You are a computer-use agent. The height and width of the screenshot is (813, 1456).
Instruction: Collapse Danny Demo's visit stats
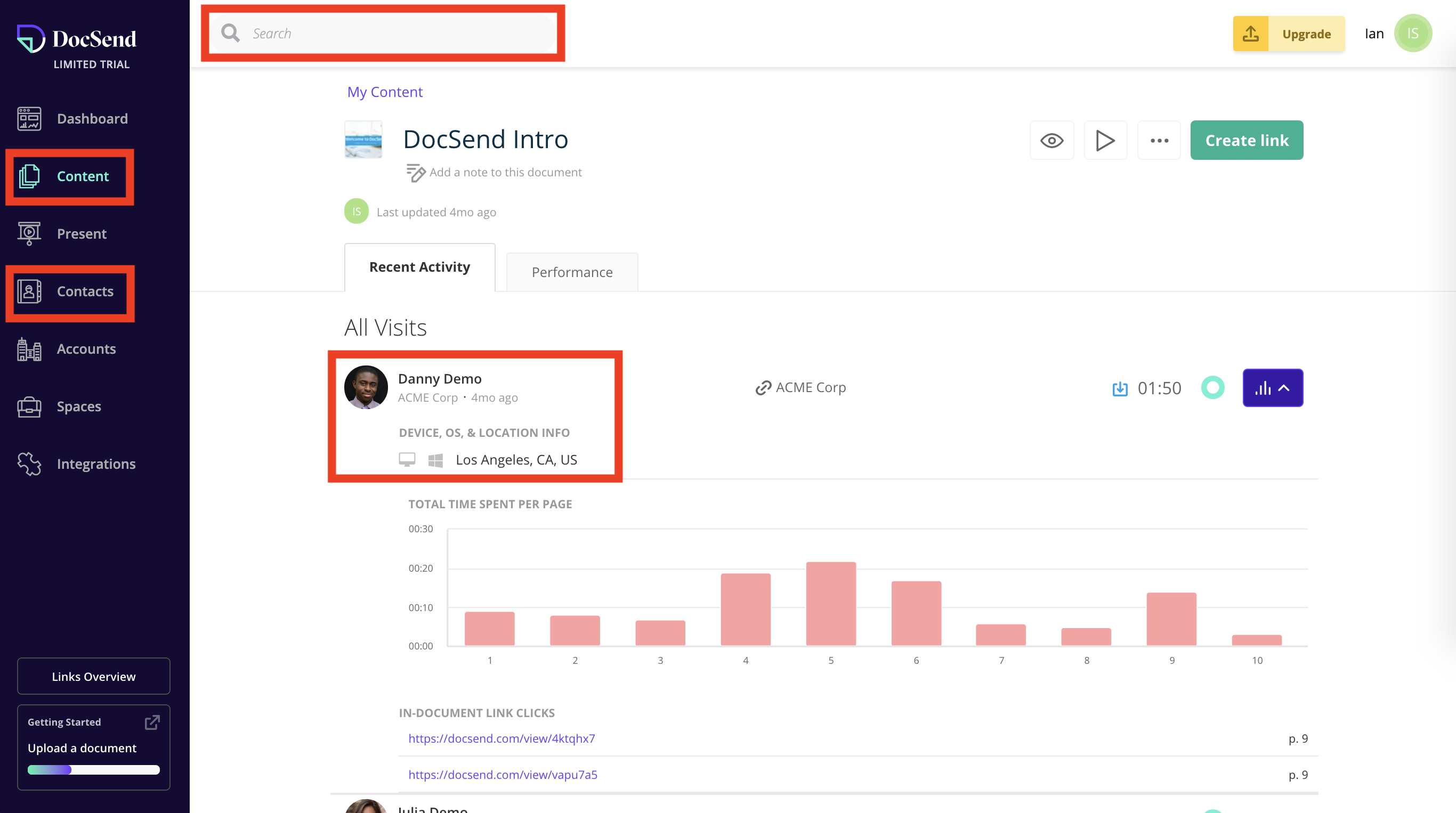1272,387
